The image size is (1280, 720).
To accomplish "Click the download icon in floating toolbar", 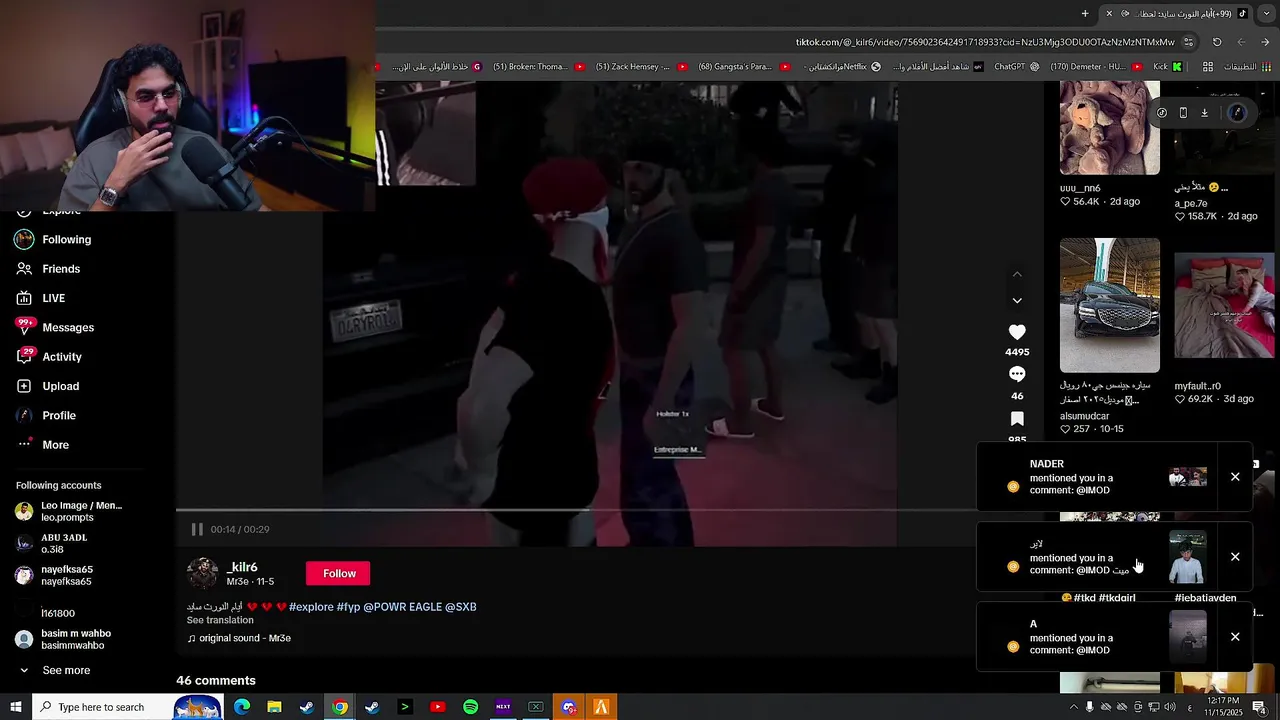I will pyautogui.click(x=1204, y=113).
